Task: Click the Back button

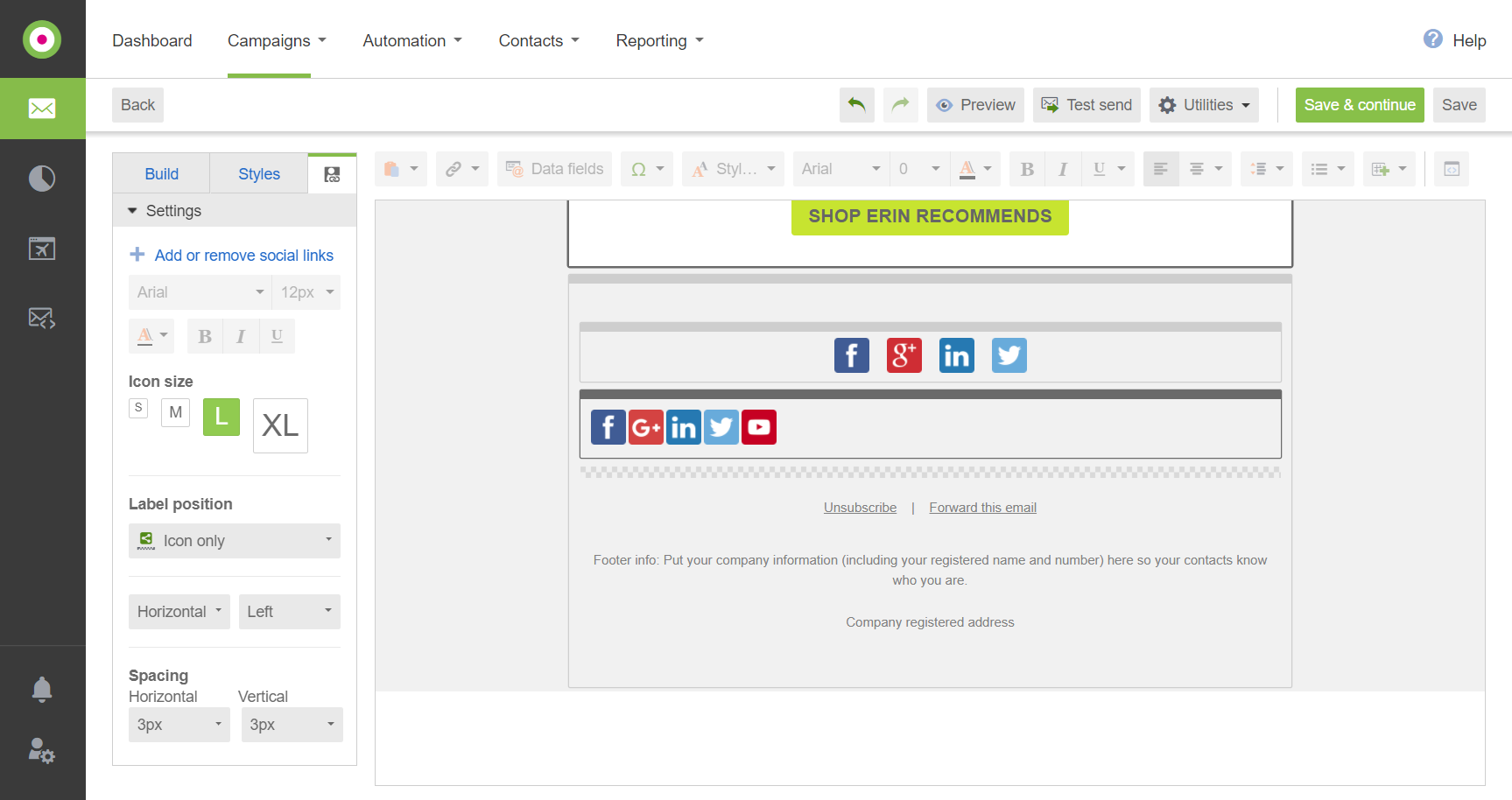Action: click(137, 105)
